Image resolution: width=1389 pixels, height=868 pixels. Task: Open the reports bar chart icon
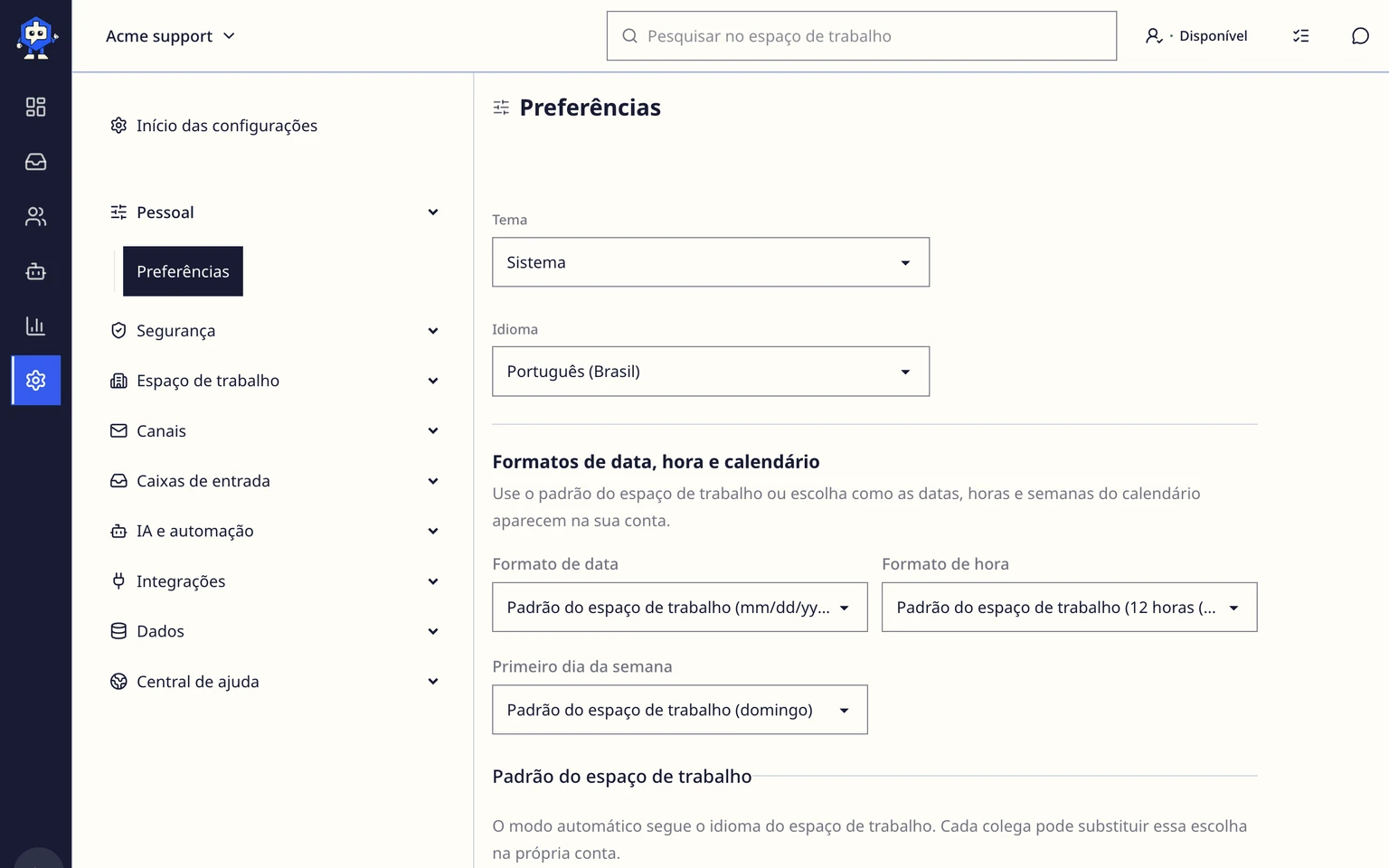[35, 325]
